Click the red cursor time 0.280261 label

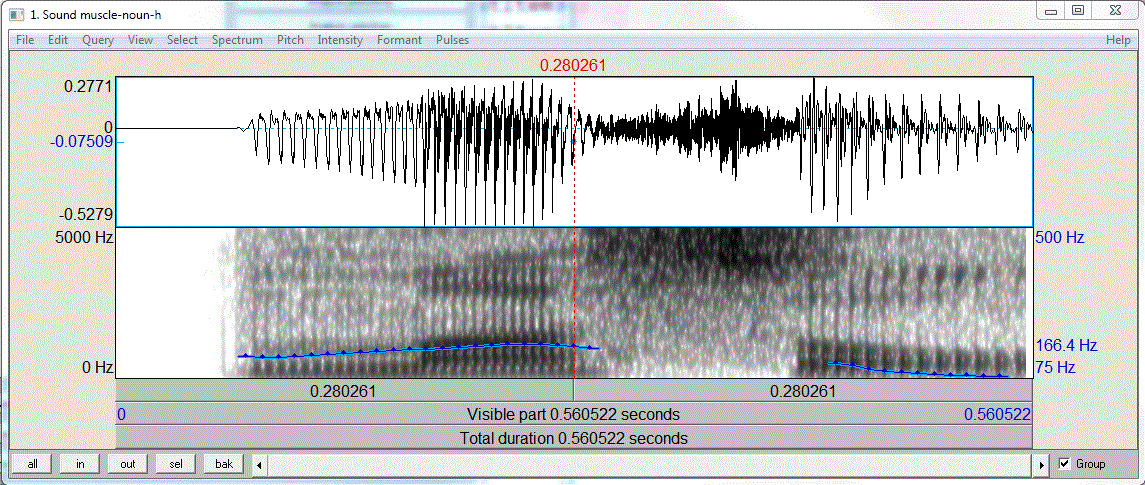572,66
